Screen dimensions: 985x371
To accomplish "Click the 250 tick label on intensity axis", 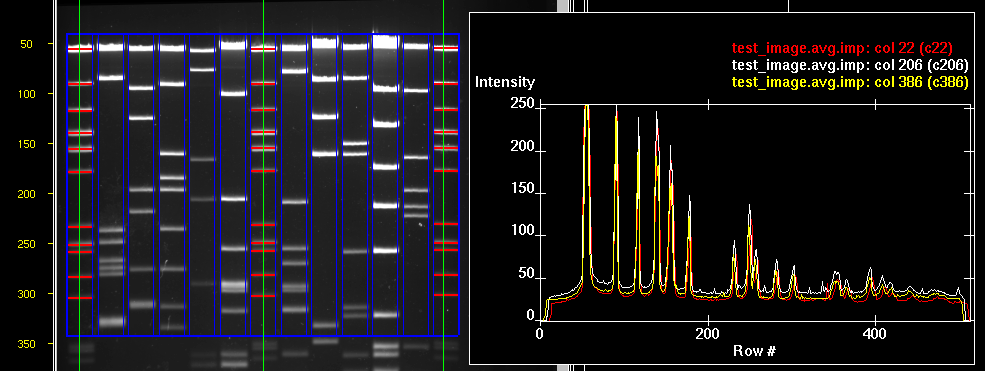I will [x=523, y=104].
